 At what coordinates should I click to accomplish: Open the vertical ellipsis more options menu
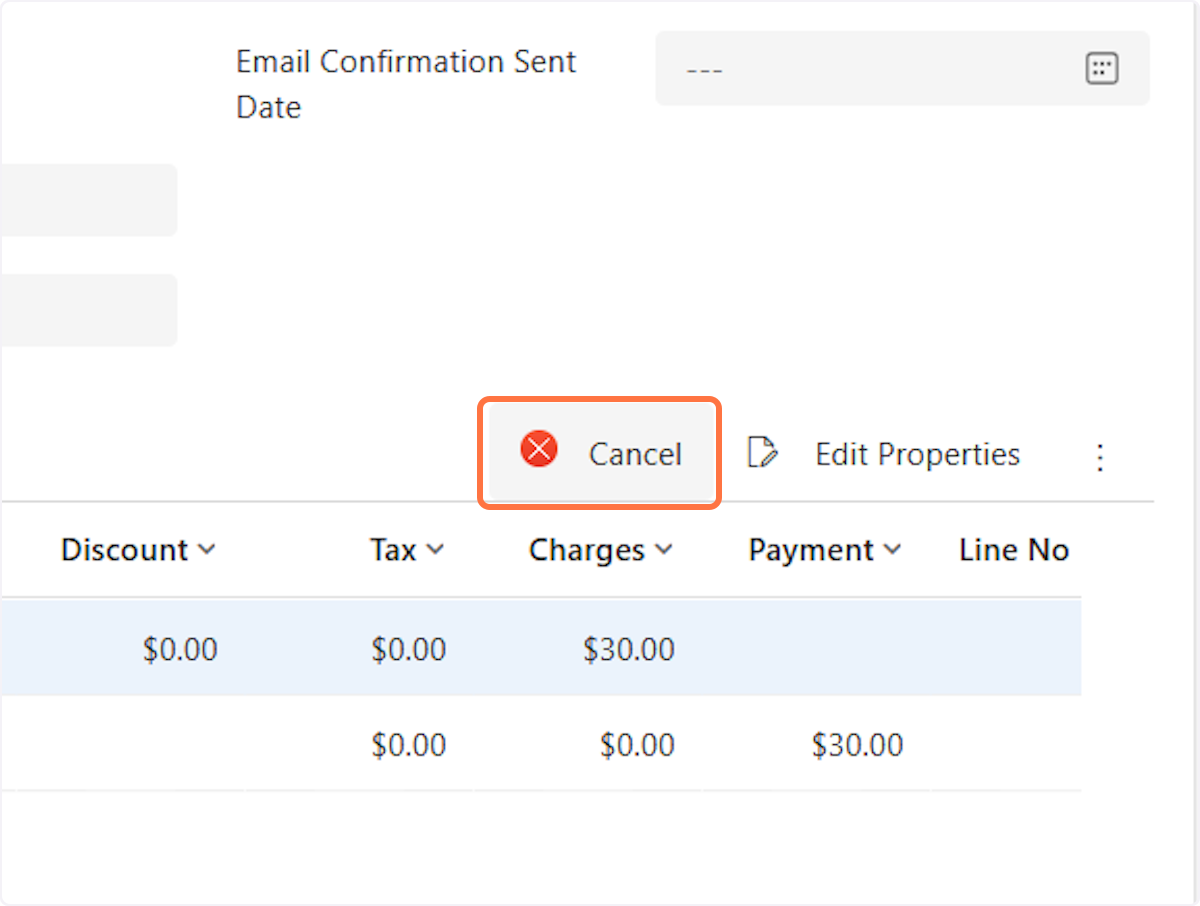(x=1100, y=457)
